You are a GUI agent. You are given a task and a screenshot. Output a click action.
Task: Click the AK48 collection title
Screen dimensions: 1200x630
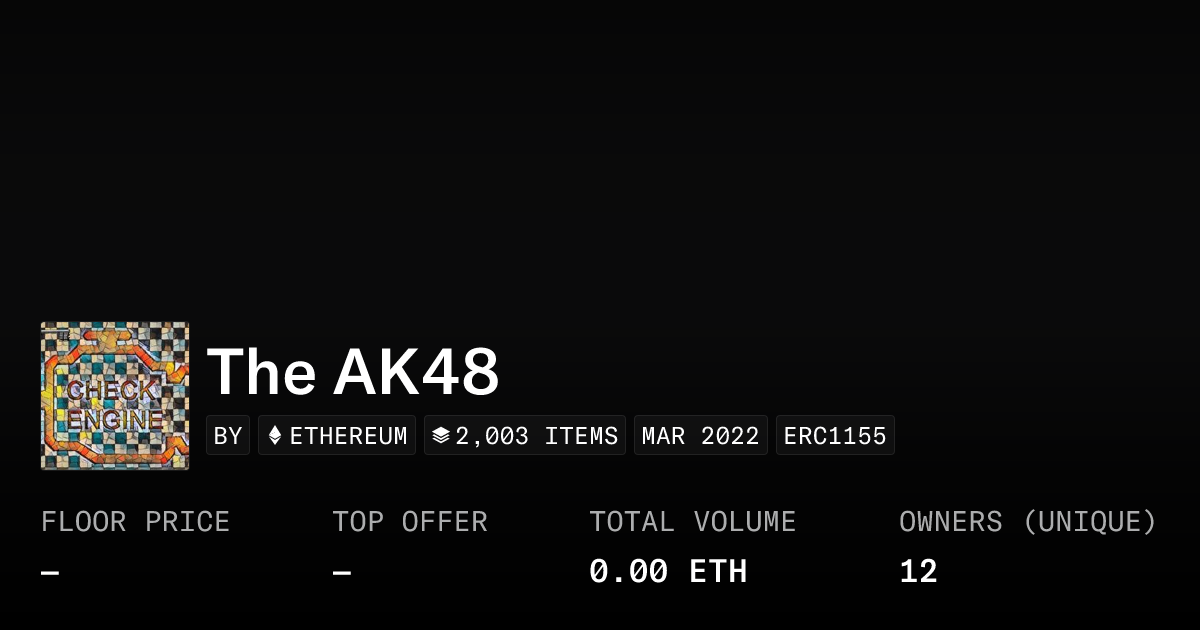pos(353,372)
